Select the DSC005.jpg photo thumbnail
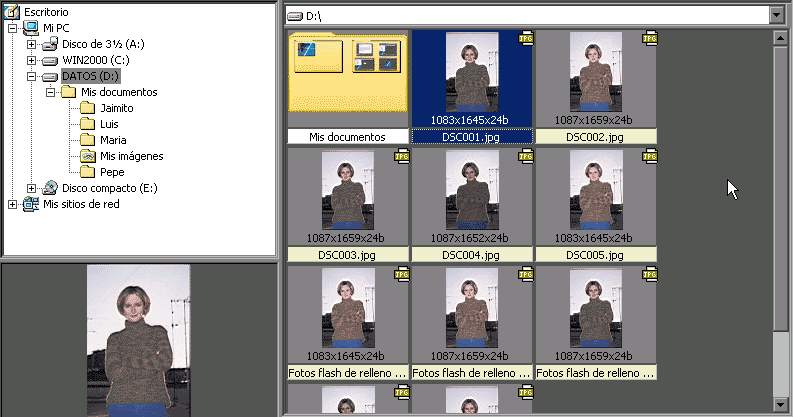This screenshot has width=793, height=417. click(596, 190)
